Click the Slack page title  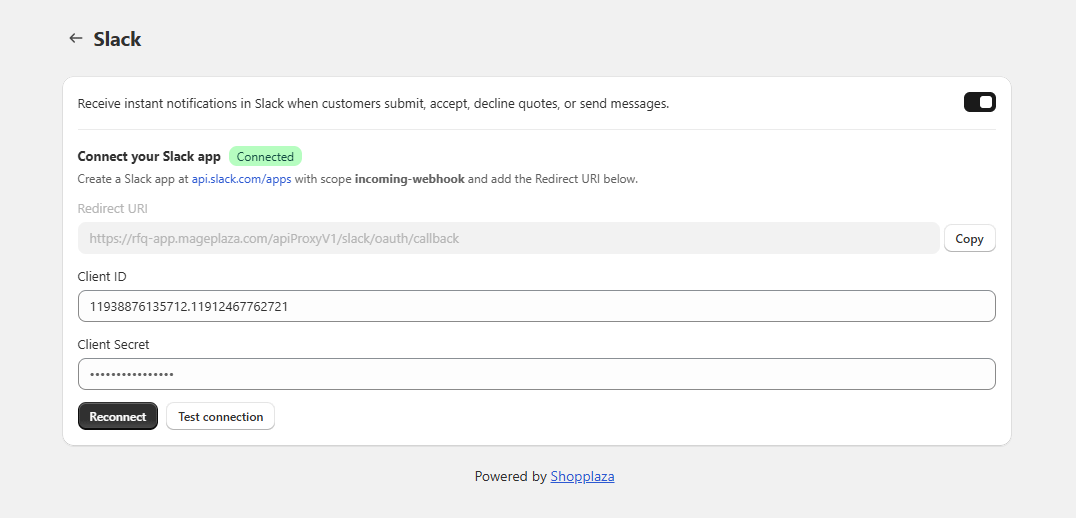tap(117, 39)
